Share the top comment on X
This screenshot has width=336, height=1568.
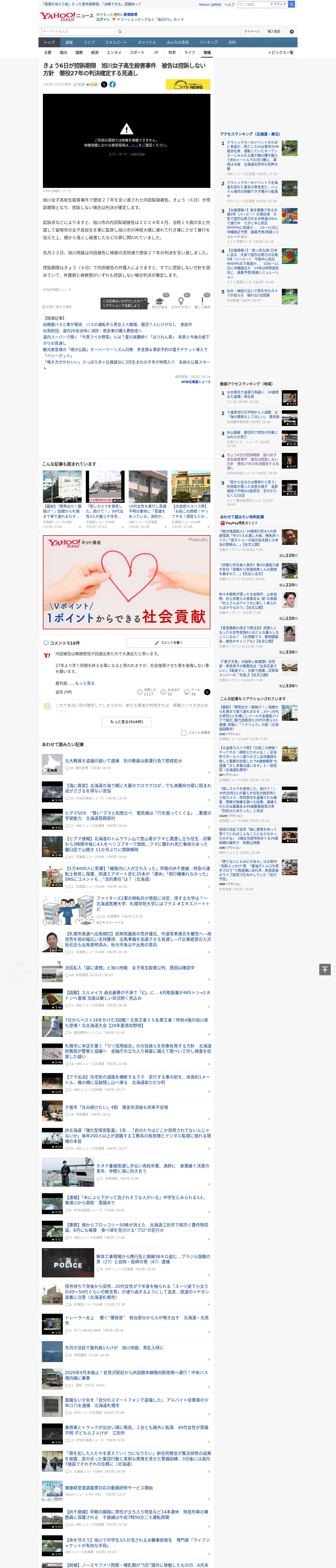[x=207, y=692]
